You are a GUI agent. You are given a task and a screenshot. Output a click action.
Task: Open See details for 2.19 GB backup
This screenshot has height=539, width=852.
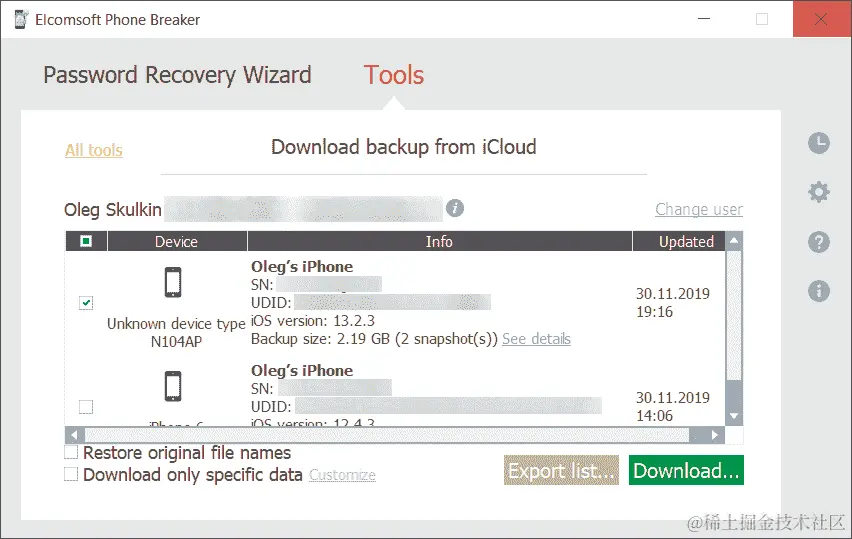(x=536, y=339)
